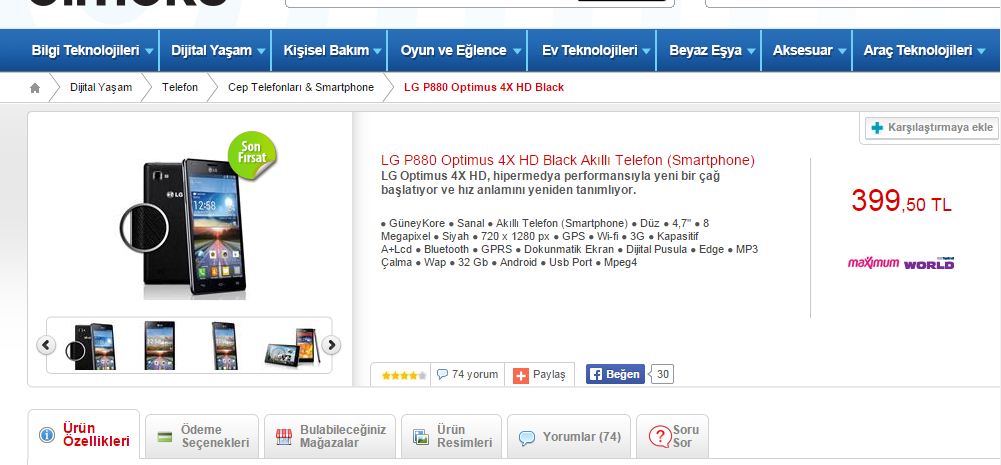Click the four-star rating stars
This screenshot has width=1001, height=465.
(x=404, y=376)
